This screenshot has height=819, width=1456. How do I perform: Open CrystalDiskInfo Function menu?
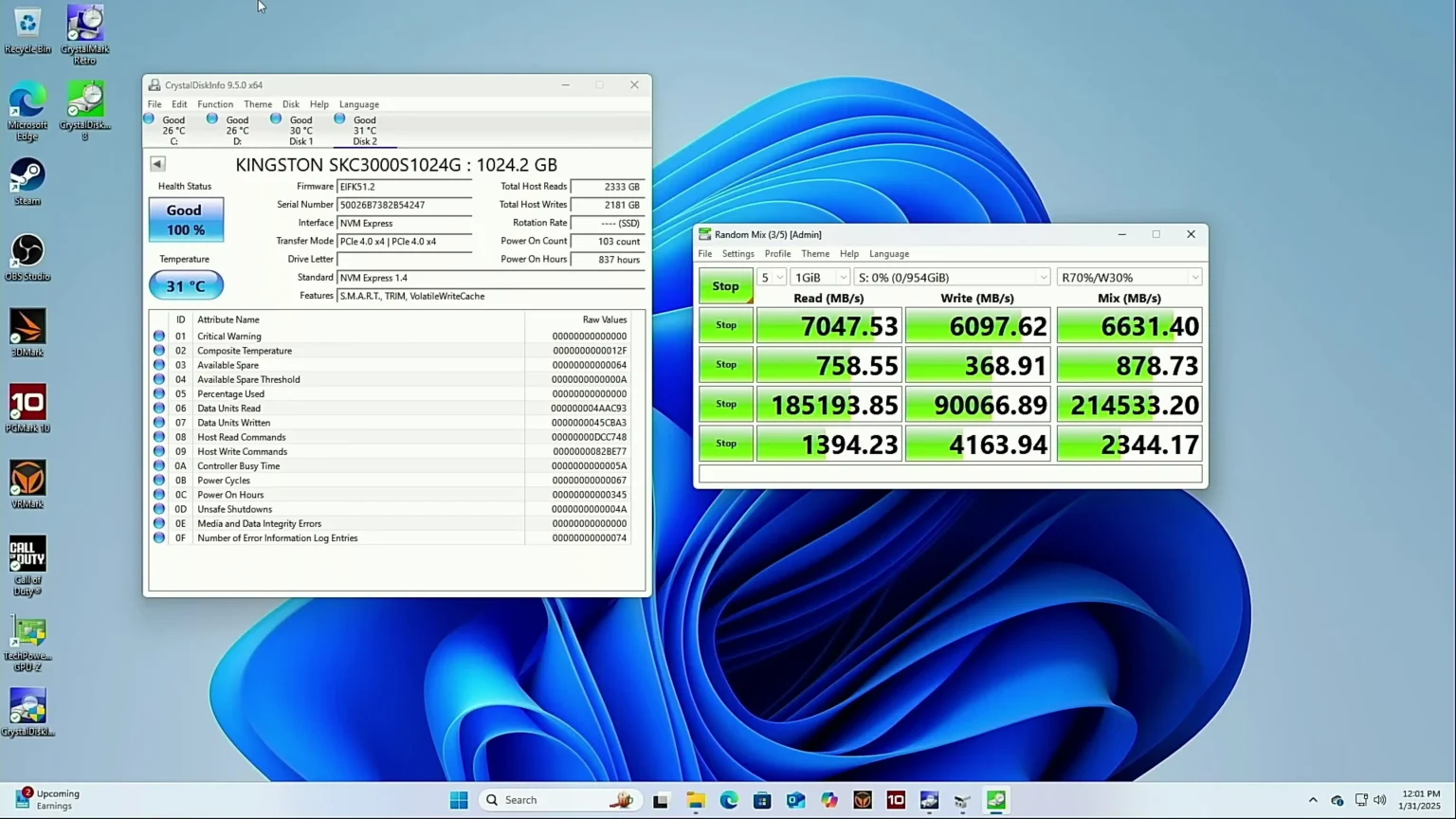pyautogui.click(x=215, y=104)
